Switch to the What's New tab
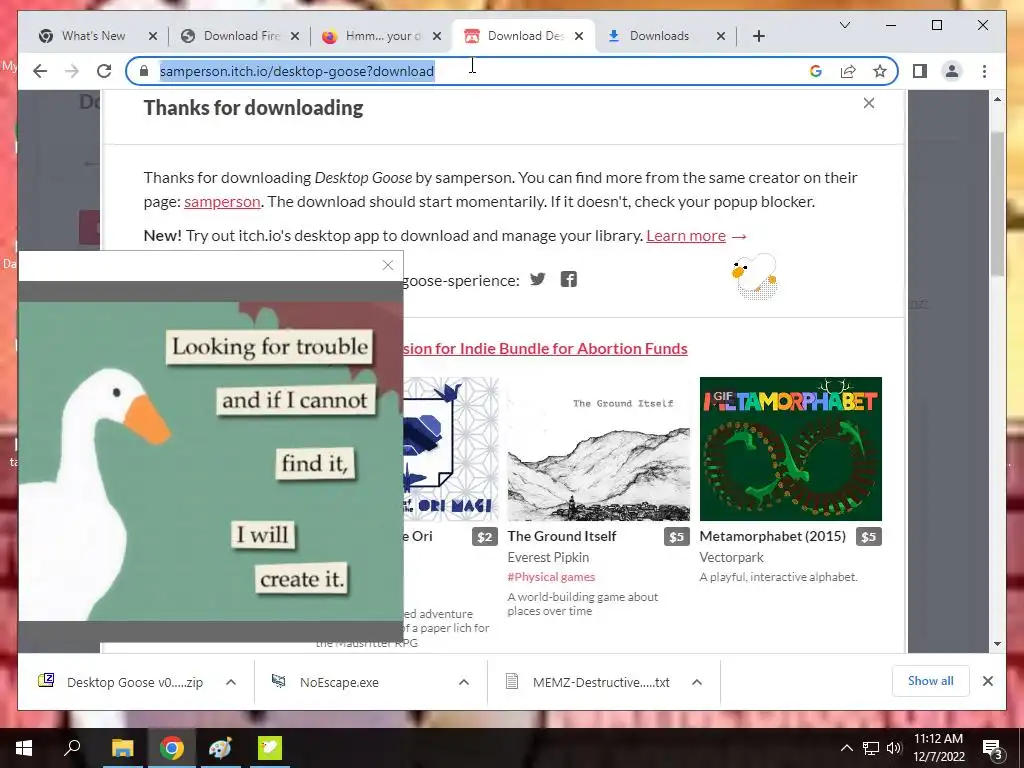1024x768 pixels. point(93,36)
